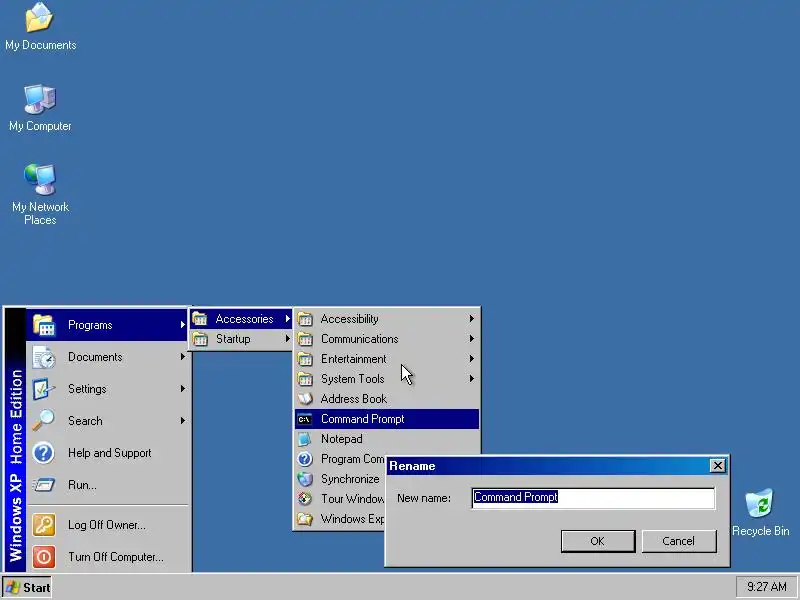800x600 pixels.
Task: Select the Recycle Bin desktop icon
Action: (x=760, y=512)
